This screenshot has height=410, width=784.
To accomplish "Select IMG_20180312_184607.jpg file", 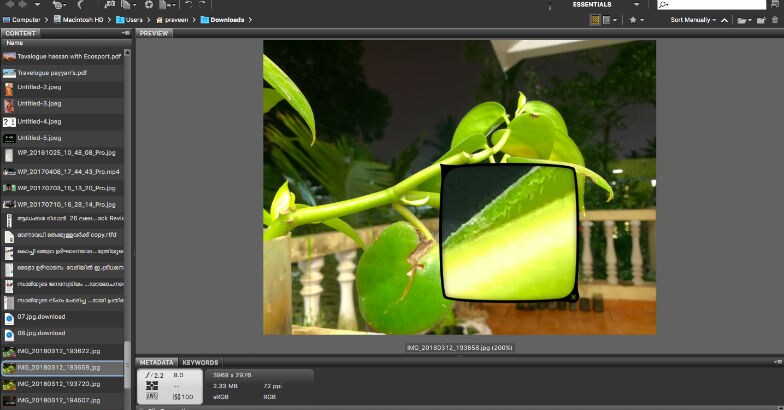I will coord(62,400).
